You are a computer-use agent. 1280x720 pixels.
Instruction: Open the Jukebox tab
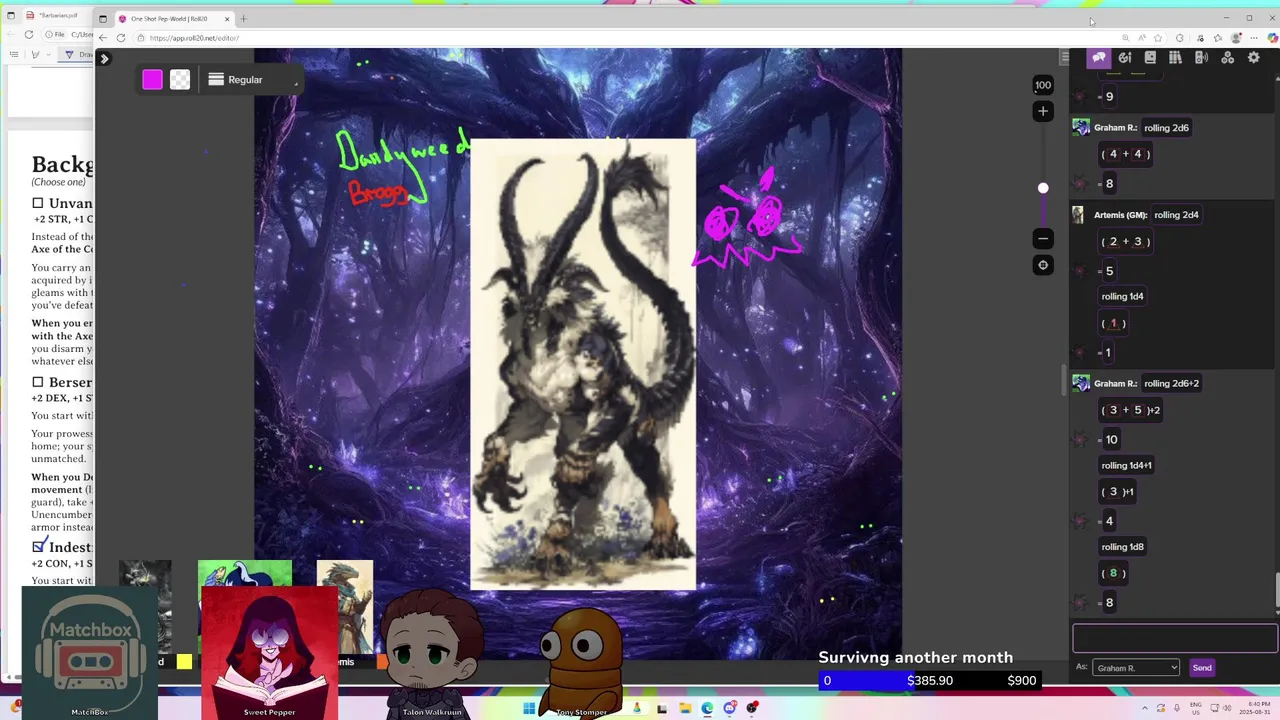click(1201, 58)
